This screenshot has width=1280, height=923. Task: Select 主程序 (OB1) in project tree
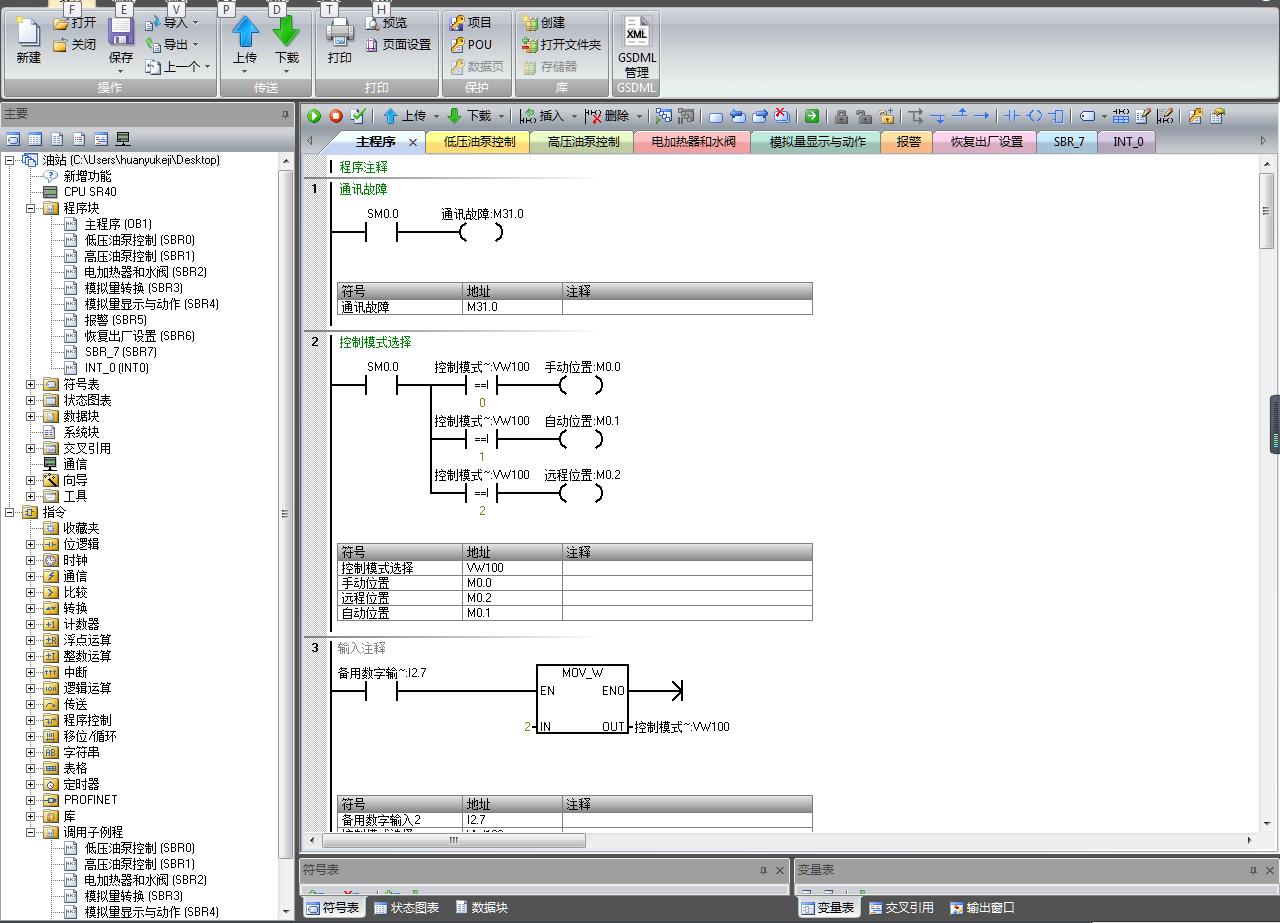(118, 224)
